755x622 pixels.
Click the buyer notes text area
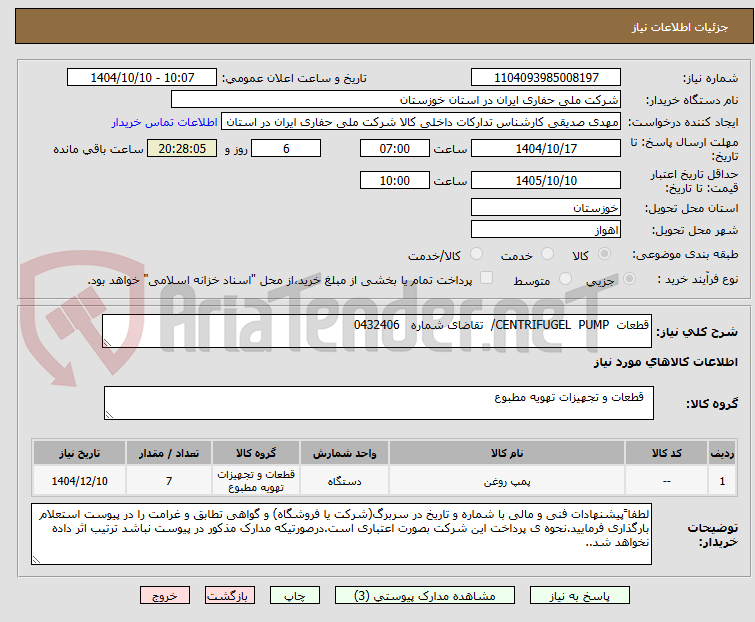coord(341,534)
